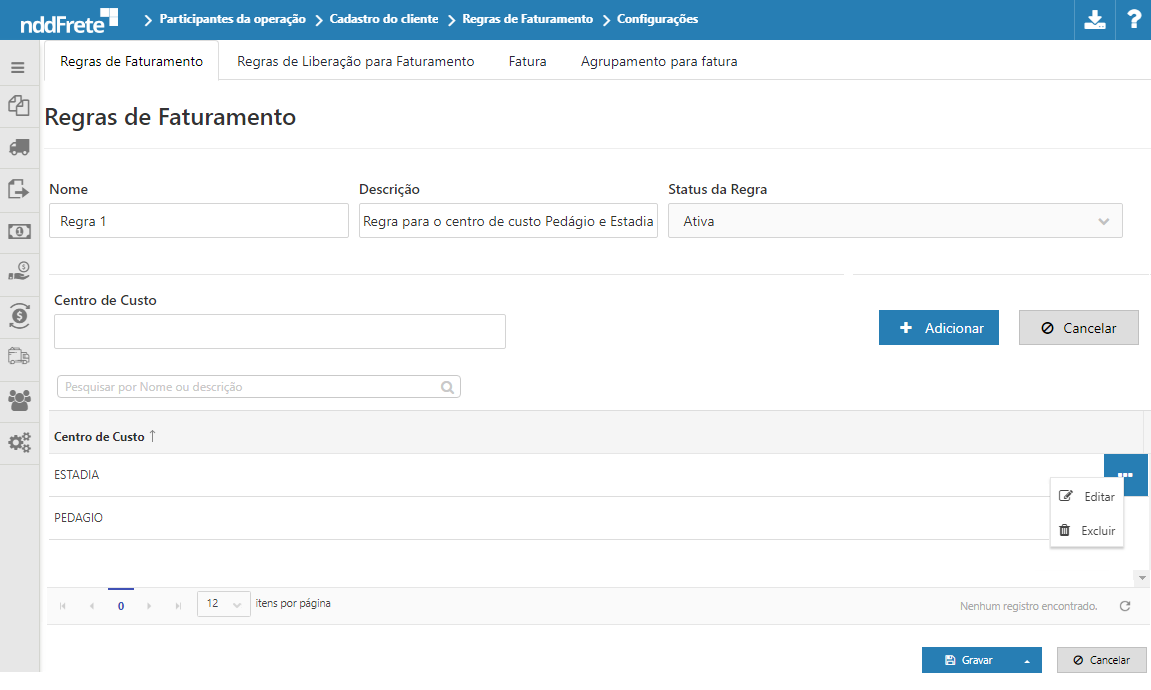Click the three-dots actions button on the ESTADIA row
Screen dimensions: 1151x690
[x=1125, y=475]
